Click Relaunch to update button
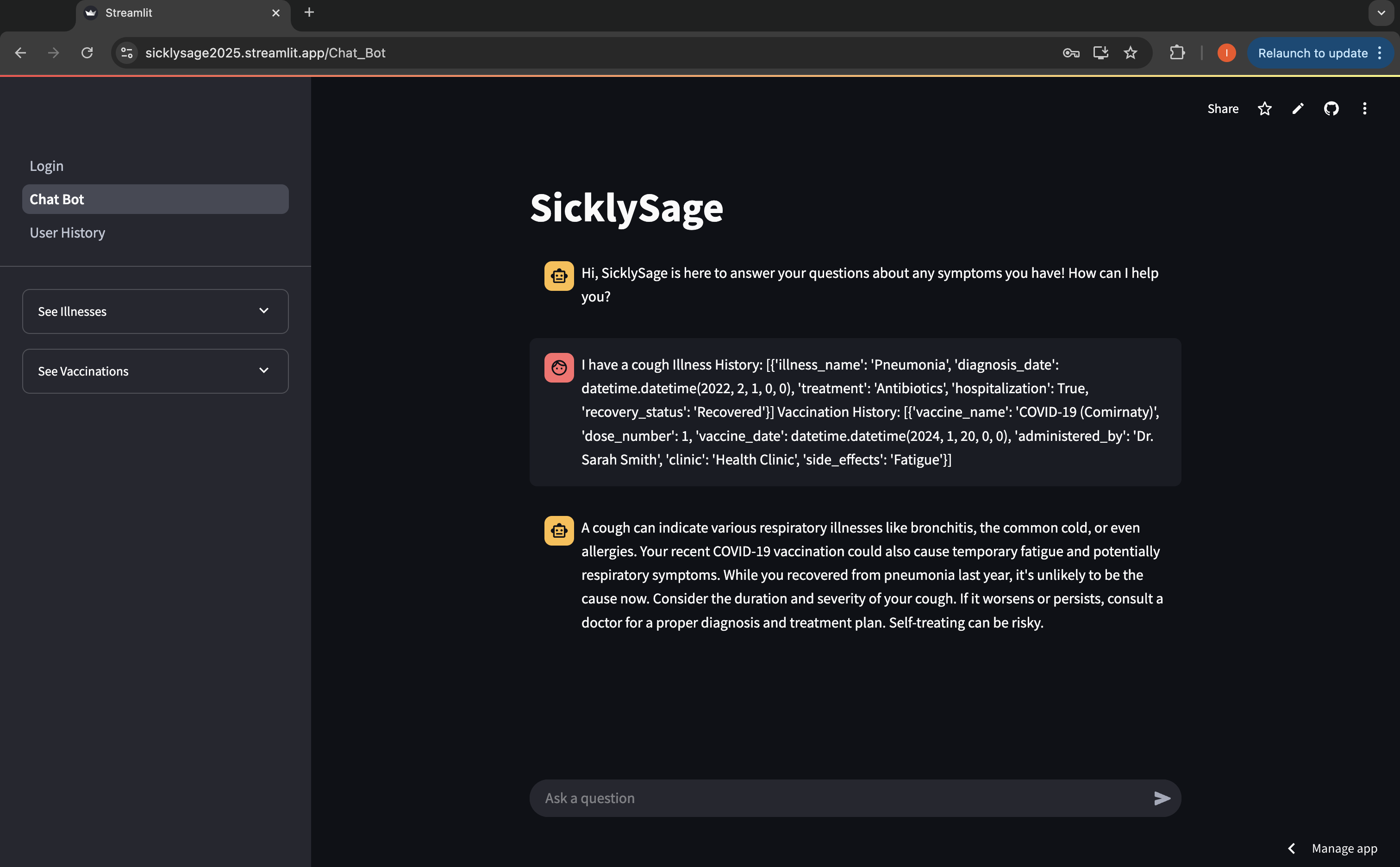This screenshot has height=867, width=1400. click(x=1312, y=53)
